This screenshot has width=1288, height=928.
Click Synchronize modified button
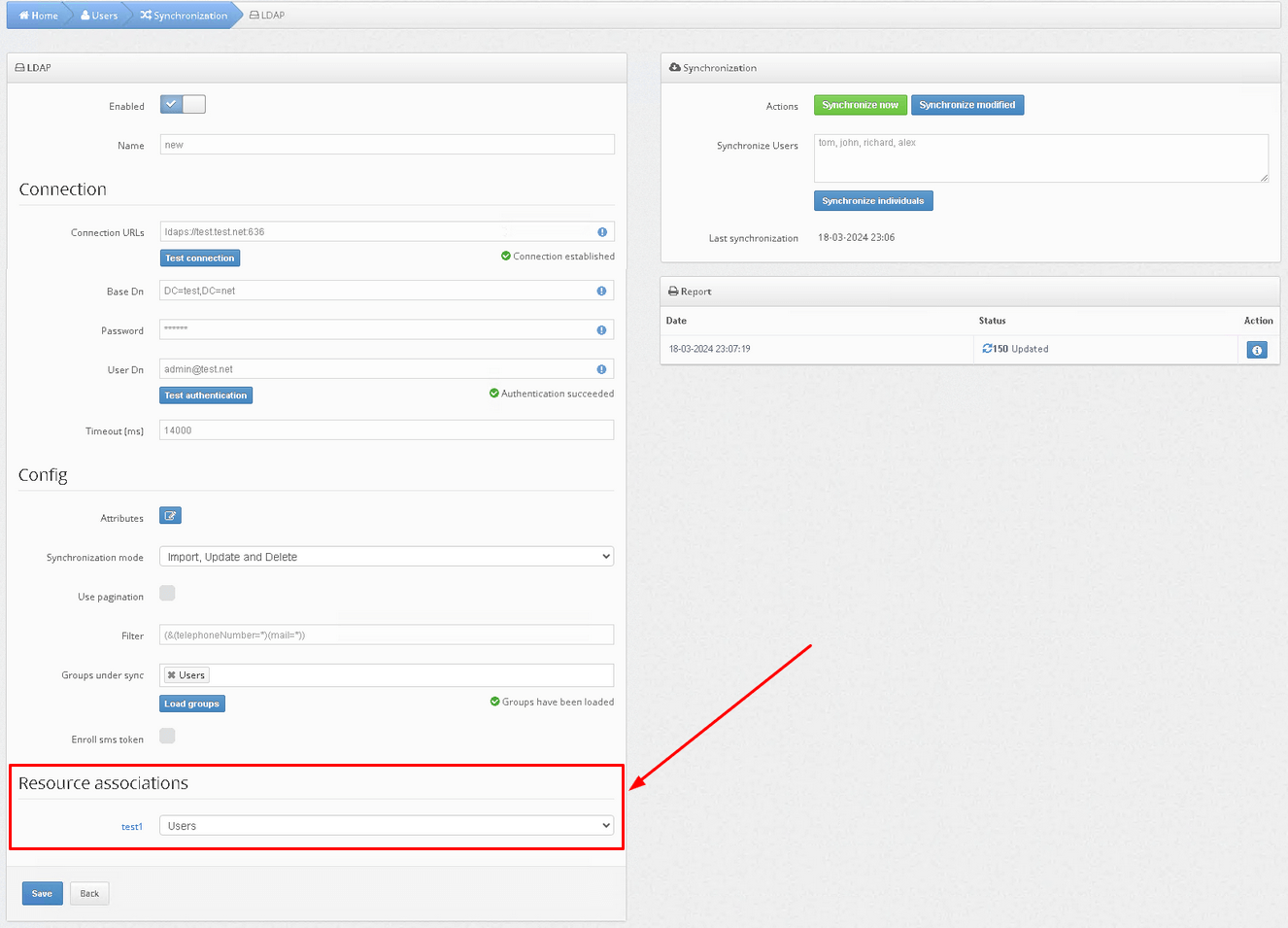(967, 105)
